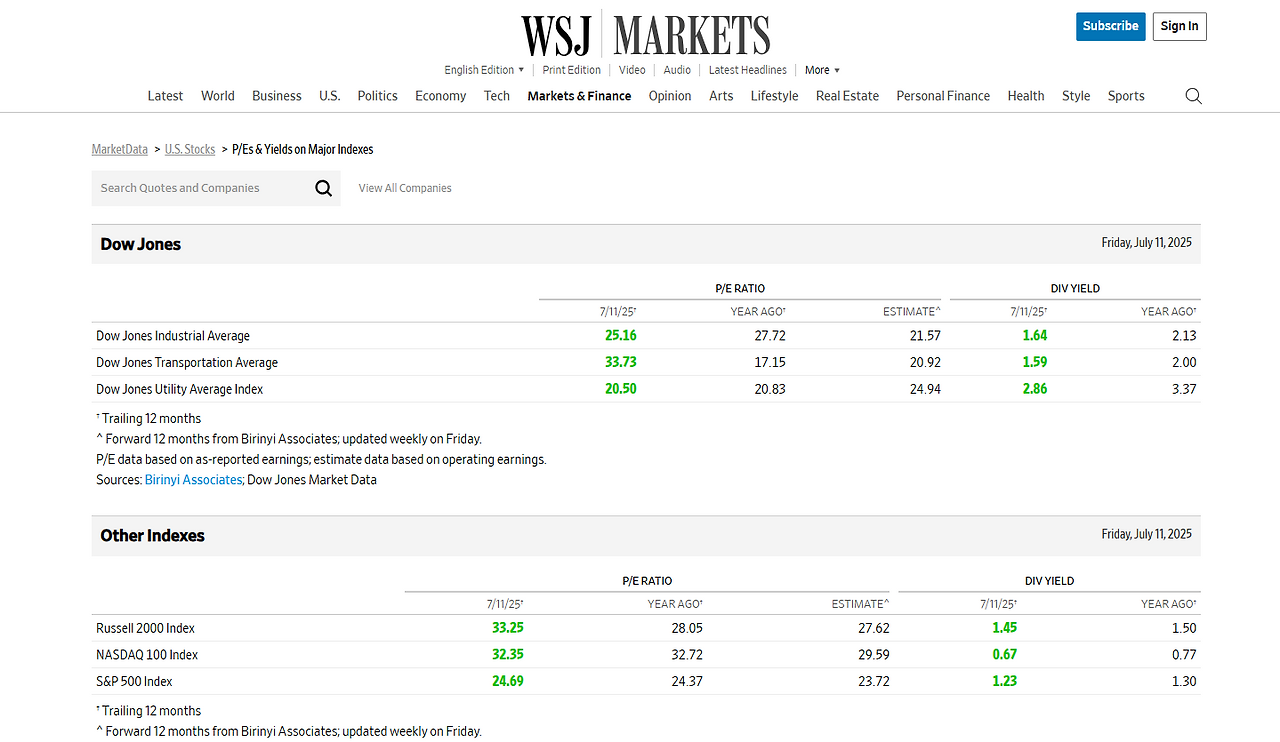Click the Dow Transportation P/E value 33.73
1280x742 pixels.
[621, 363]
